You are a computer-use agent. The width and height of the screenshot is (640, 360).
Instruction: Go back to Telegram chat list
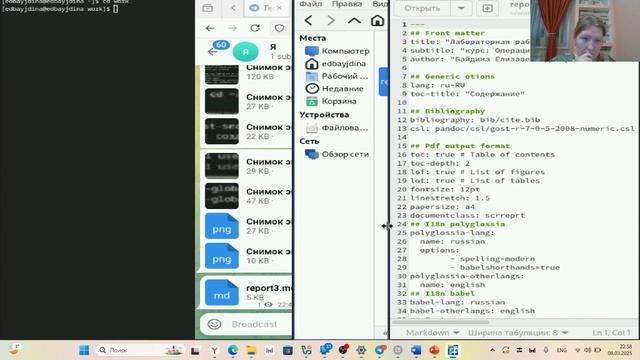213,51
